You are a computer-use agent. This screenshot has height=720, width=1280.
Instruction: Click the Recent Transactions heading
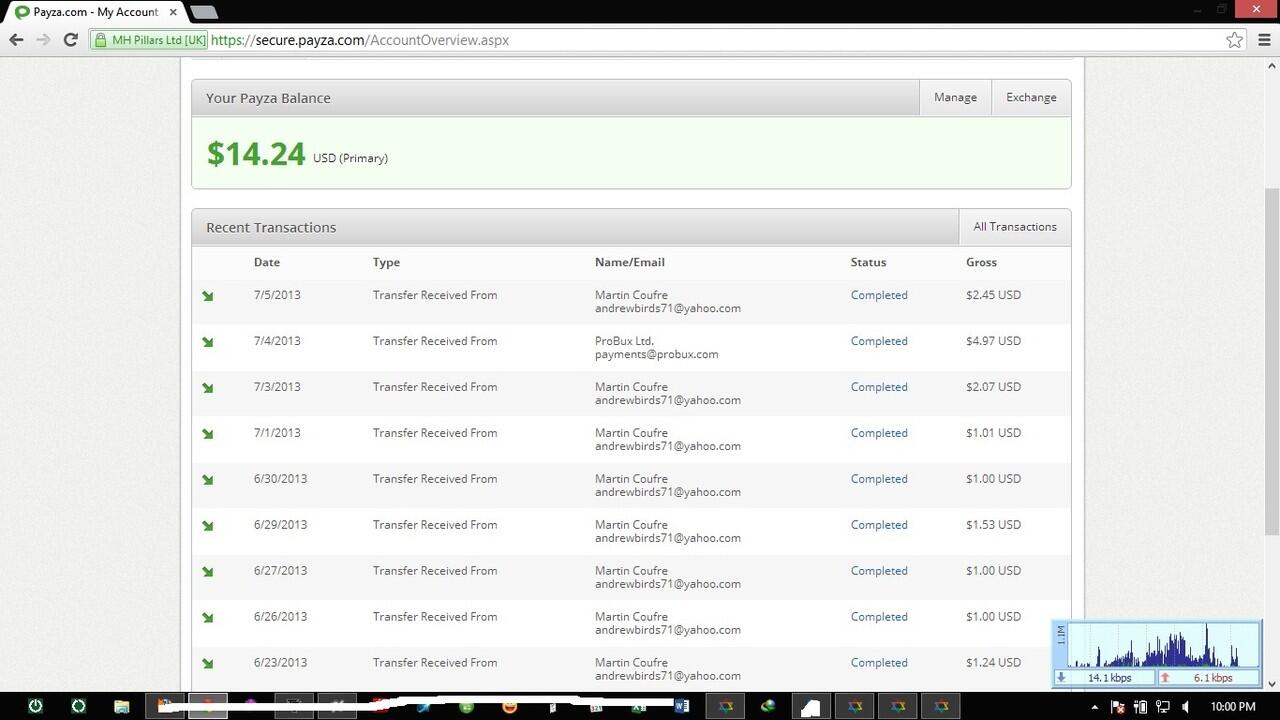[x=271, y=227]
